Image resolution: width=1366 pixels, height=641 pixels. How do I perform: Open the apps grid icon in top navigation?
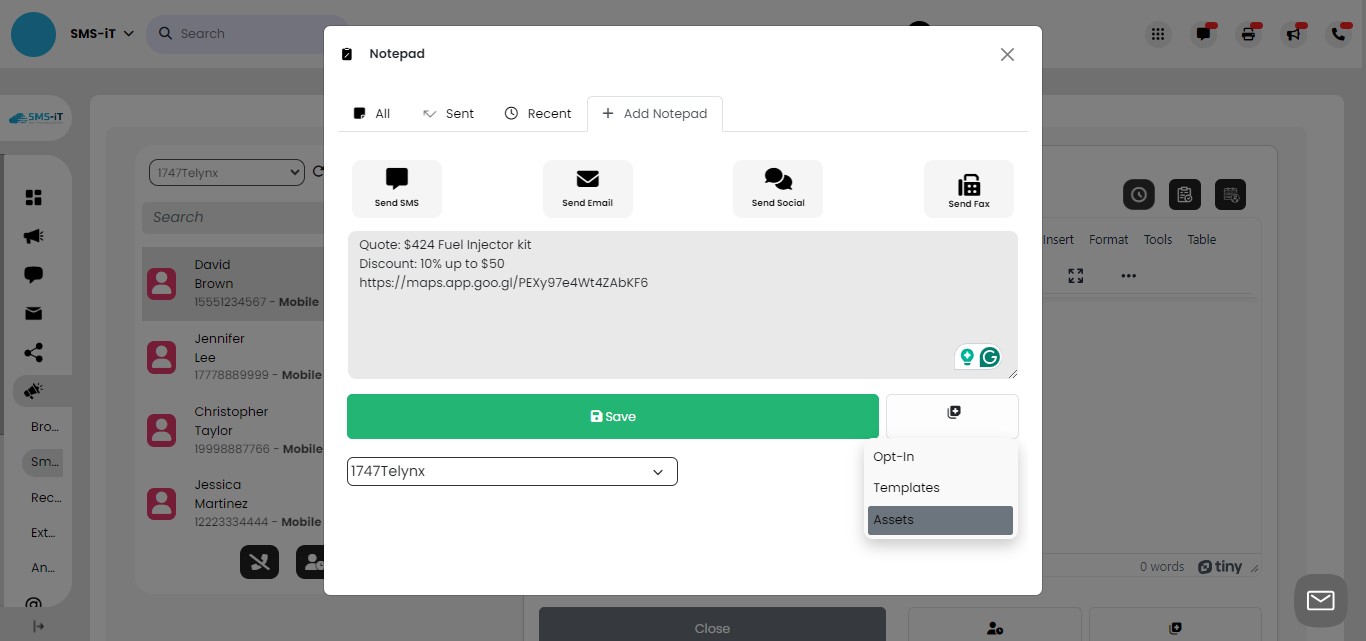click(1157, 33)
